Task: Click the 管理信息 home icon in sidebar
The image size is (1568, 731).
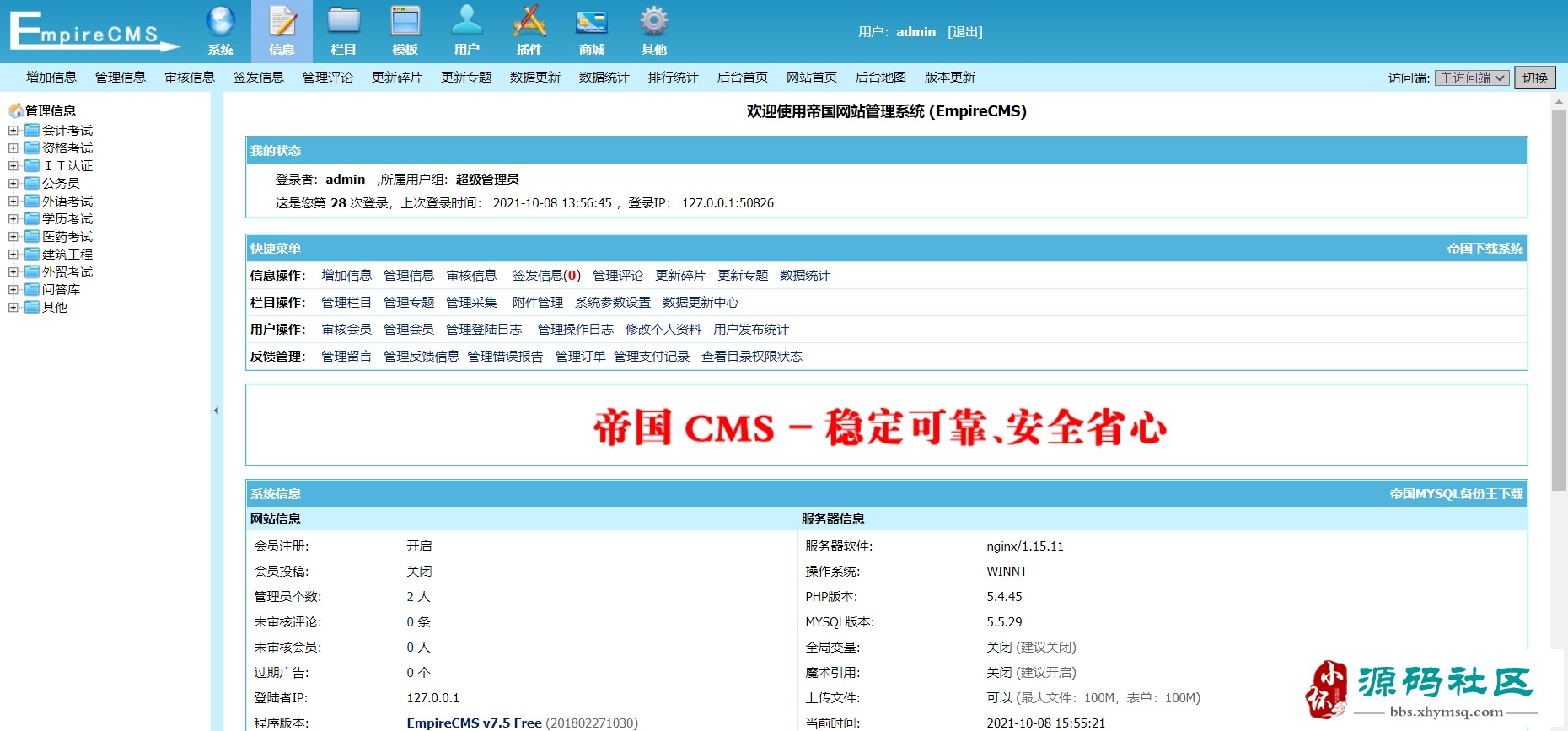Action: (x=16, y=110)
